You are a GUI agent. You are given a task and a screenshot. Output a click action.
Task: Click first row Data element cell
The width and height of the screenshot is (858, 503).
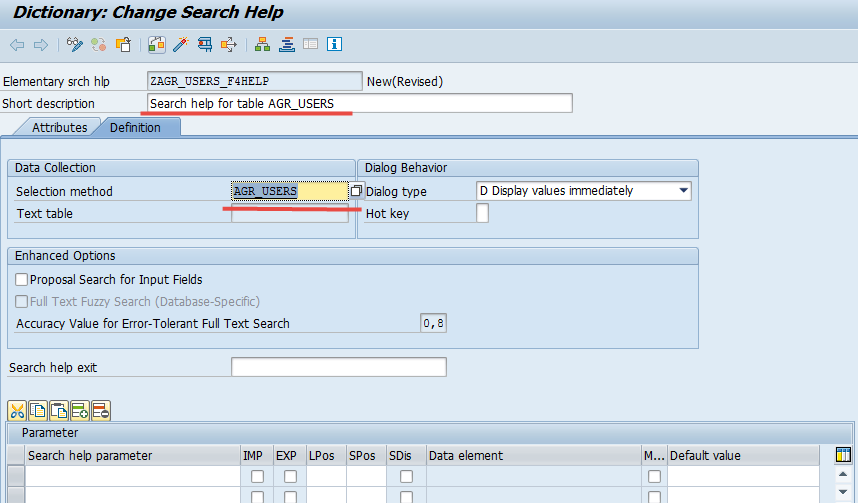click(534, 477)
